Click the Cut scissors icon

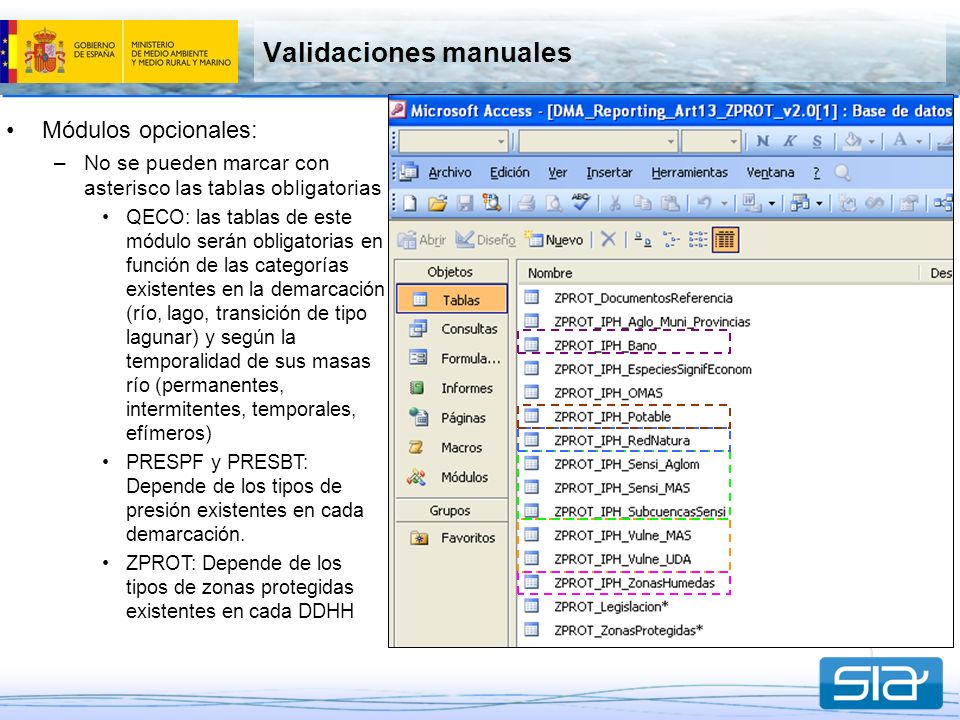615,203
